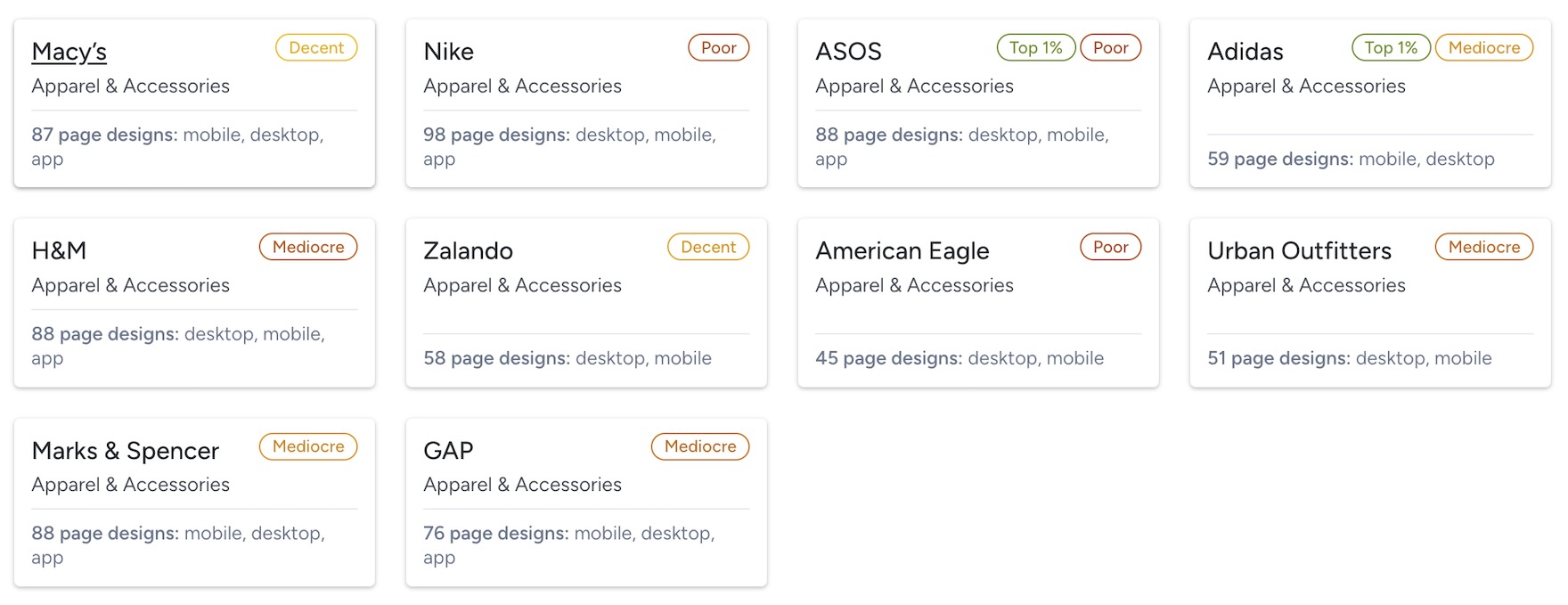1568x605 pixels.
Task: Open the H&M card title
Action: 59,251
